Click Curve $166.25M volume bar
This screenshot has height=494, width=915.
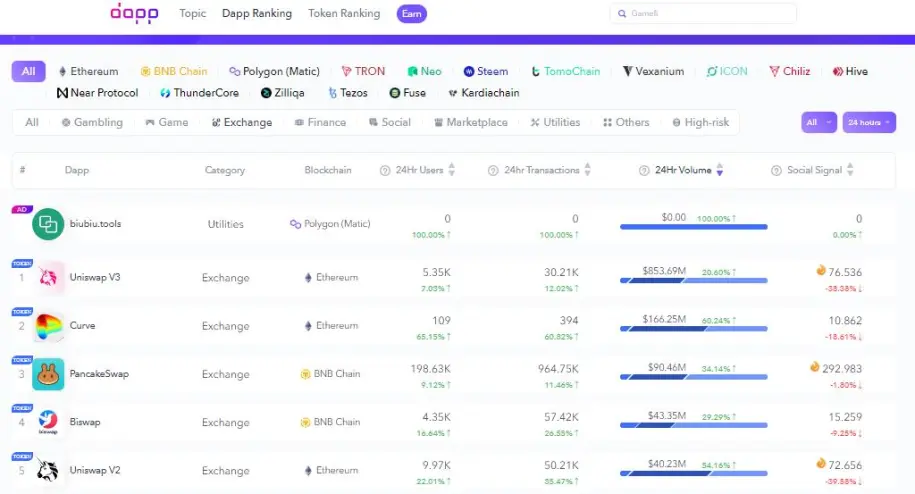tap(693, 329)
